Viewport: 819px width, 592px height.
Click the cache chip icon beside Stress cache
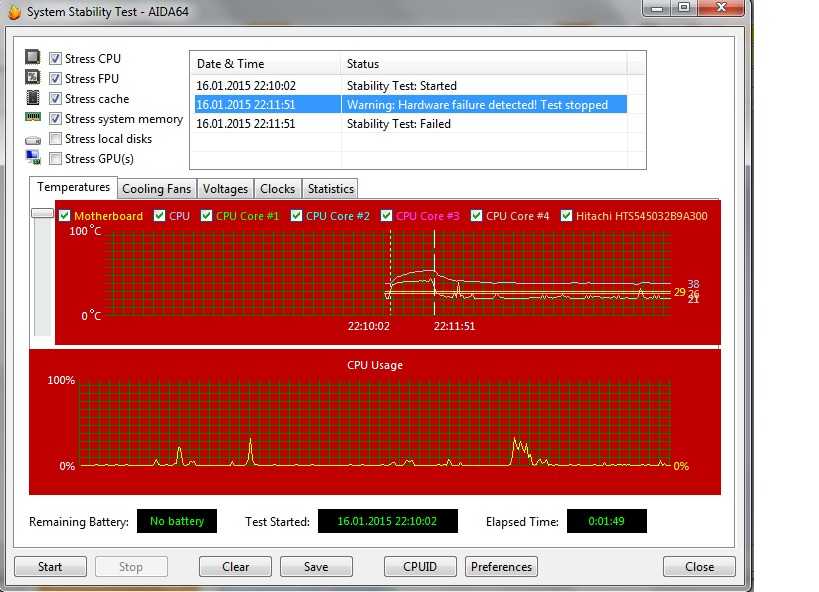32,97
